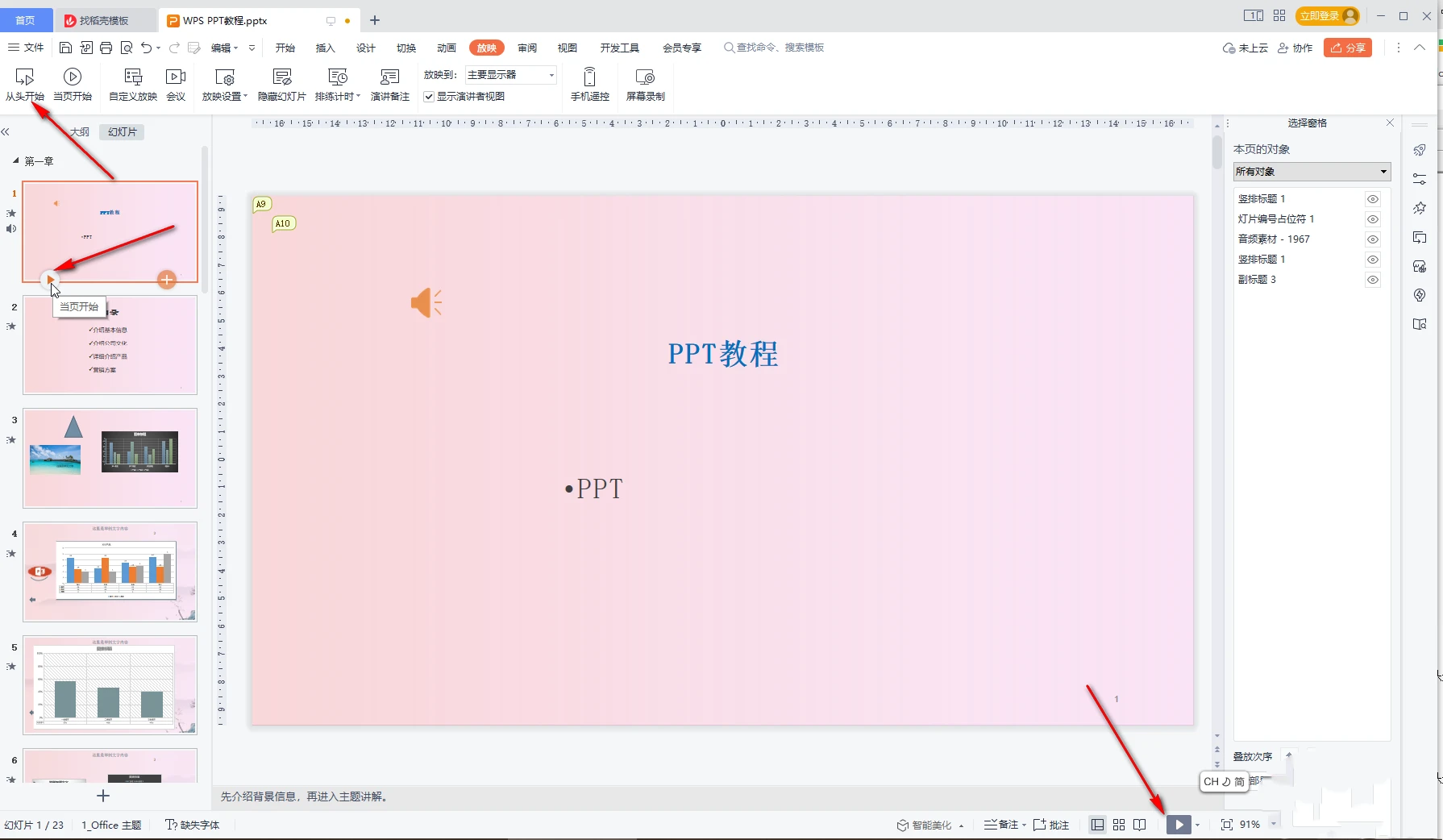
Task: Select slide 4 thumbnail with bar chart
Action: 110,572
